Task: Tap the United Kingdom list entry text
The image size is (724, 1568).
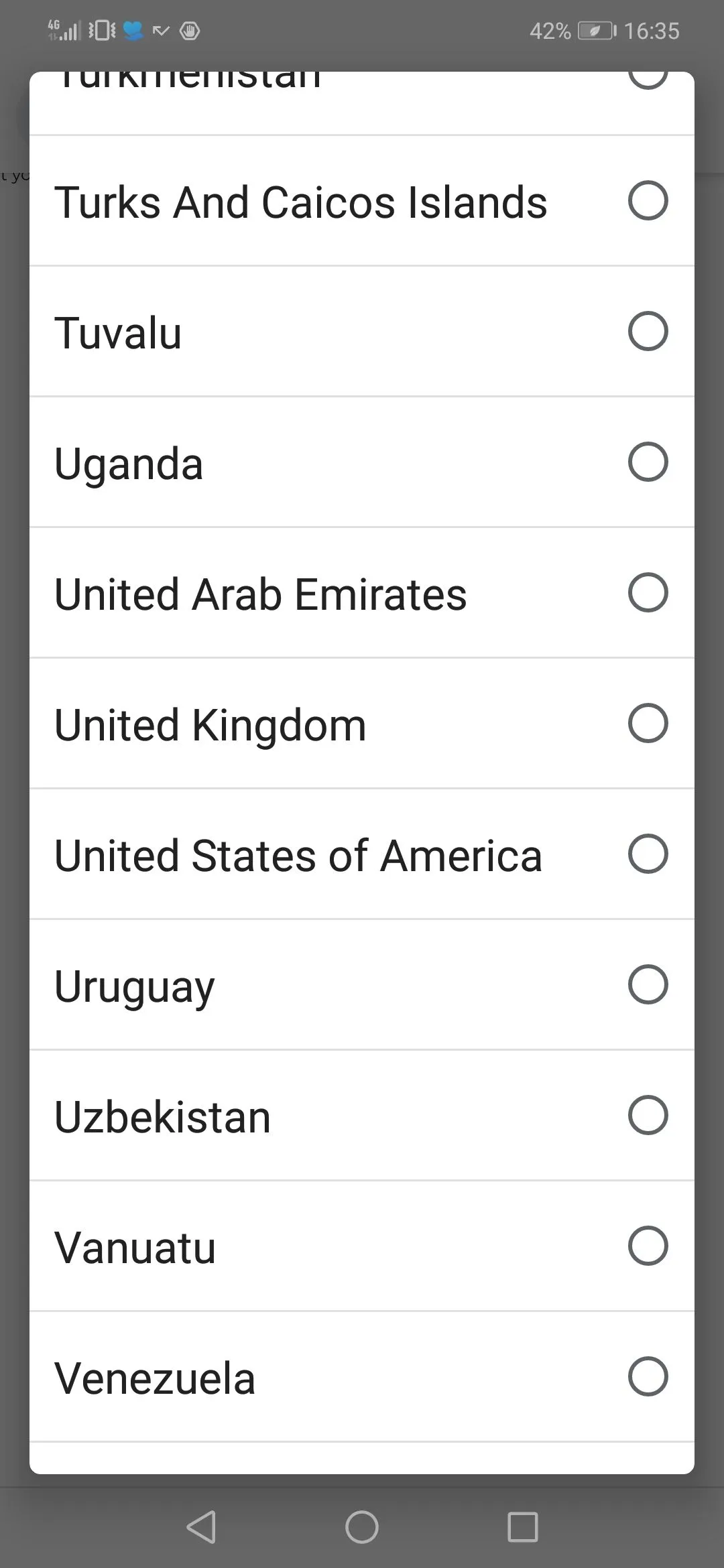Action: coord(210,725)
